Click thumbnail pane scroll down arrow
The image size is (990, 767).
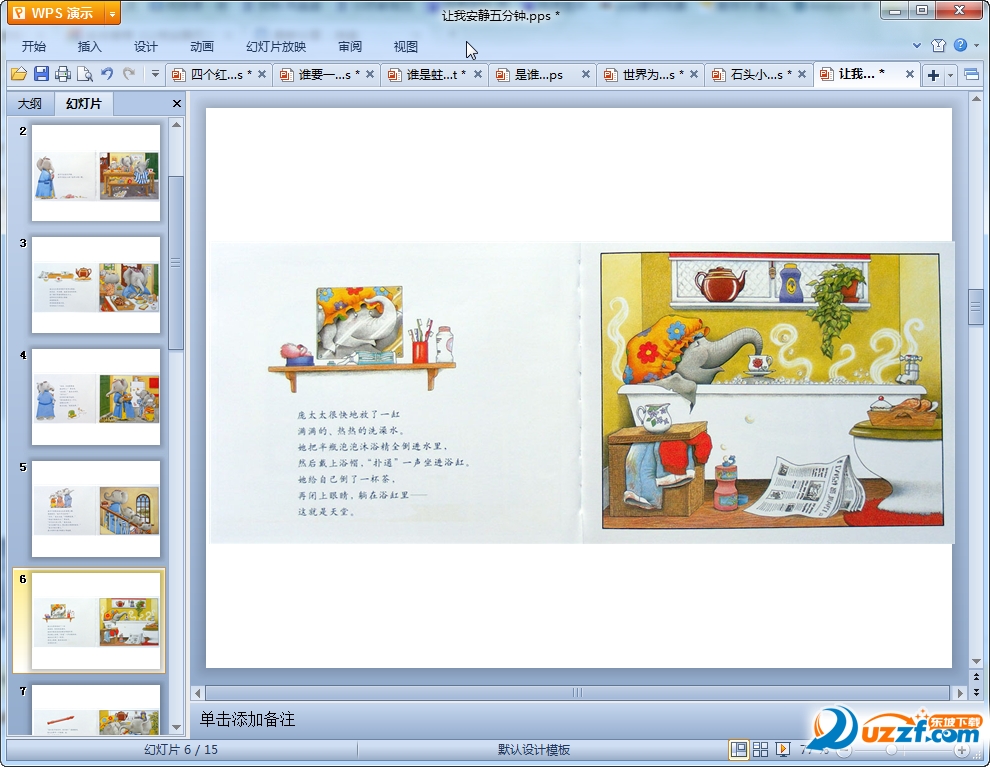(x=177, y=727)
